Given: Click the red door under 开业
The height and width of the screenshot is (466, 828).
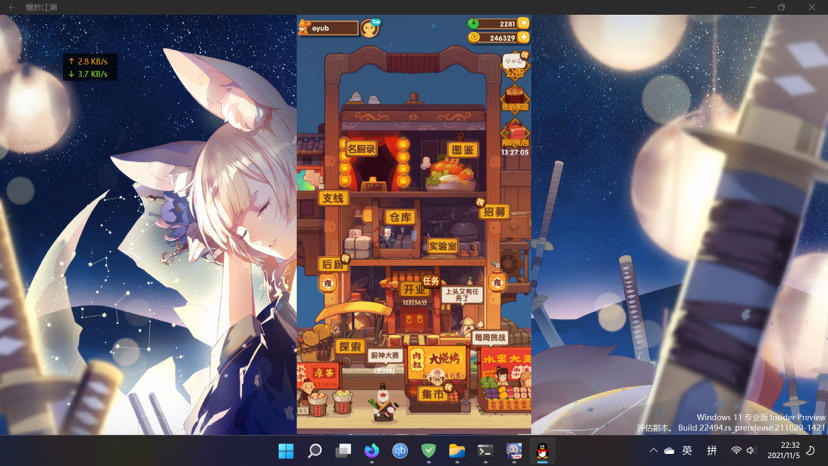Looking at the screenshot, I should (x=413, y=320).
